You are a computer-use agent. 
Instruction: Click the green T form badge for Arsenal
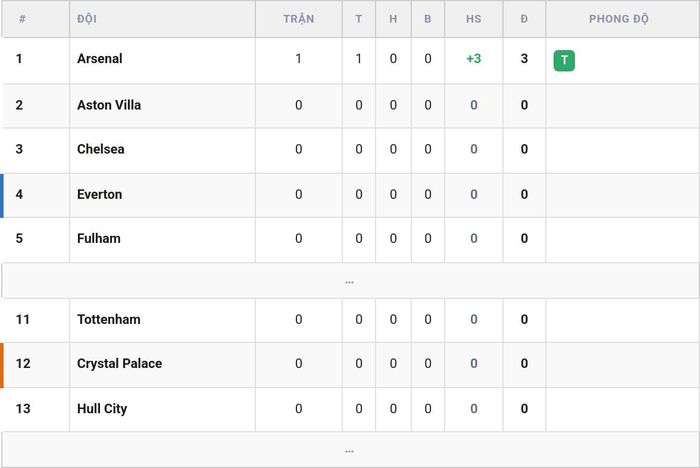(564, 60)
